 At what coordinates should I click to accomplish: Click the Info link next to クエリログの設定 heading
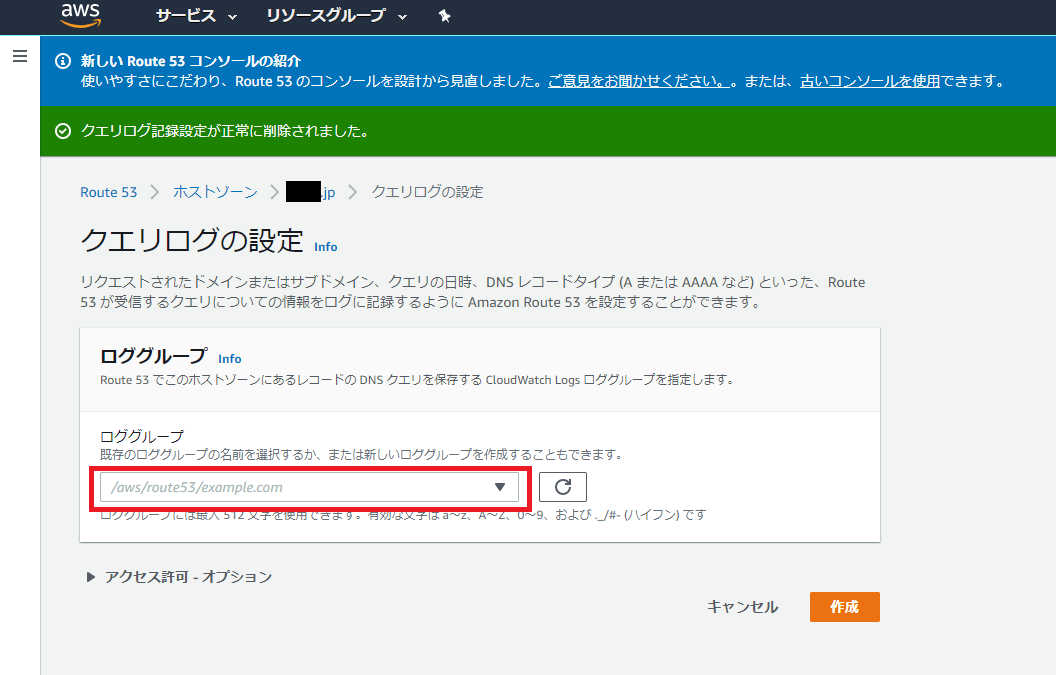pyautogui.click(x=326, y=247)
